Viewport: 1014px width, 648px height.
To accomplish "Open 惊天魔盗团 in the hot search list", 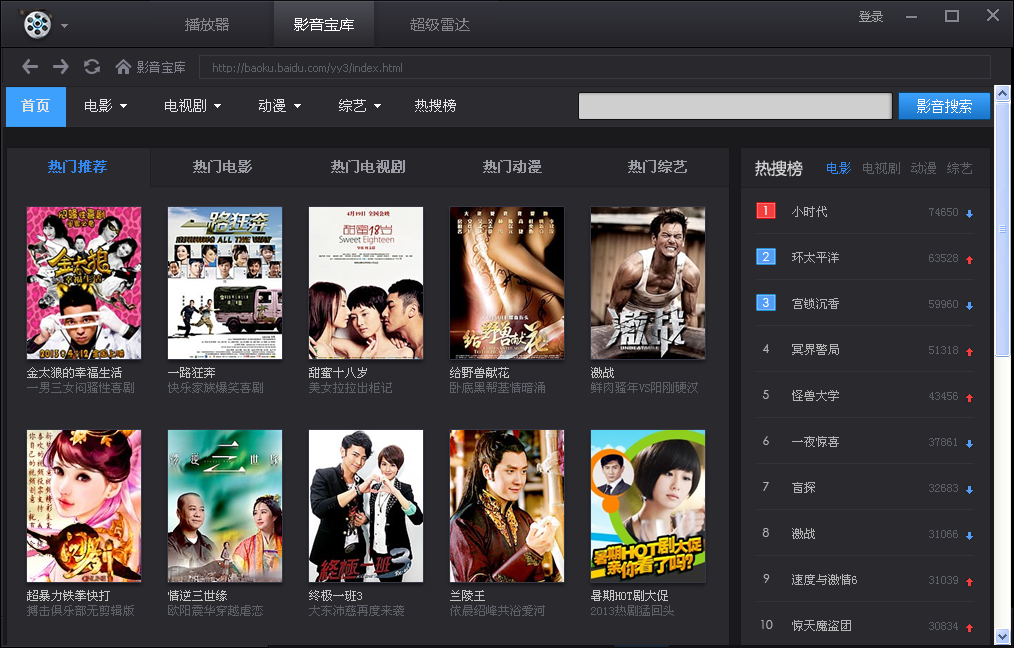I will 821,625.
